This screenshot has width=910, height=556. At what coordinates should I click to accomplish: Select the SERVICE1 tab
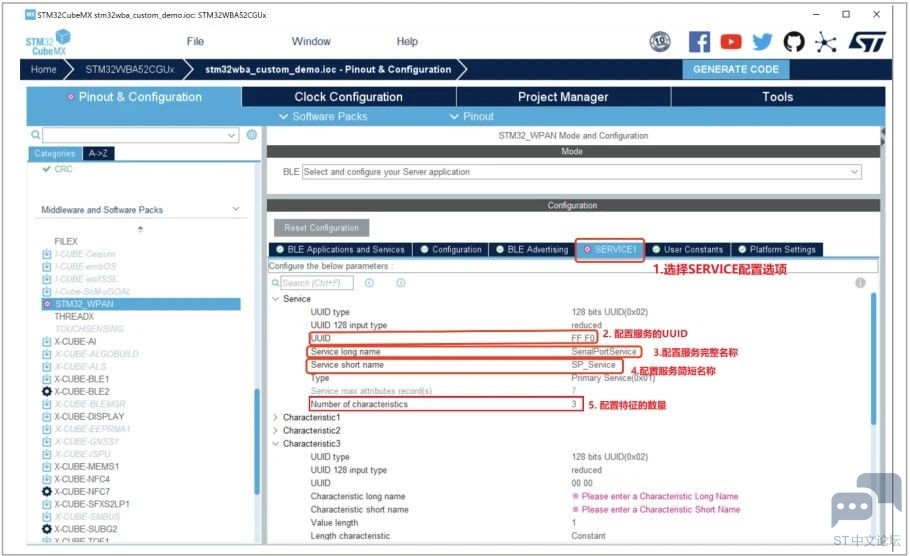tap(610, 250)
